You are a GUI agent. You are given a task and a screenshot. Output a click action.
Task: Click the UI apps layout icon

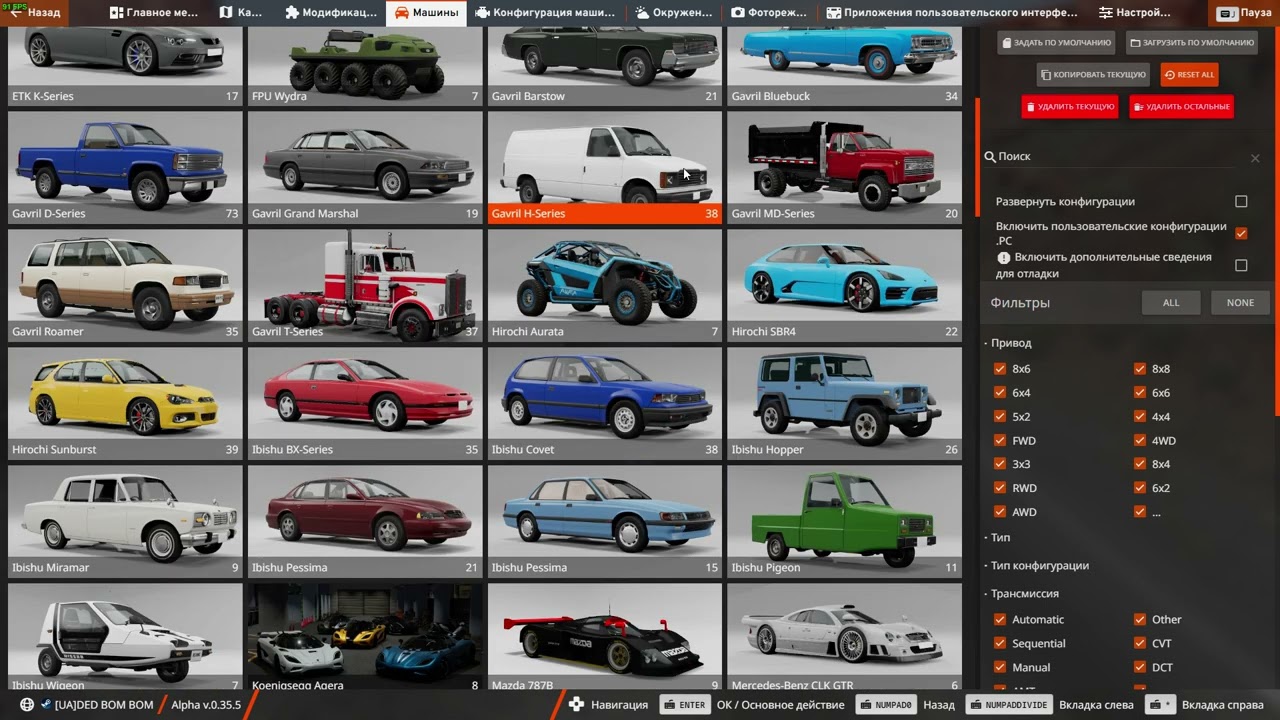point(833,13)
